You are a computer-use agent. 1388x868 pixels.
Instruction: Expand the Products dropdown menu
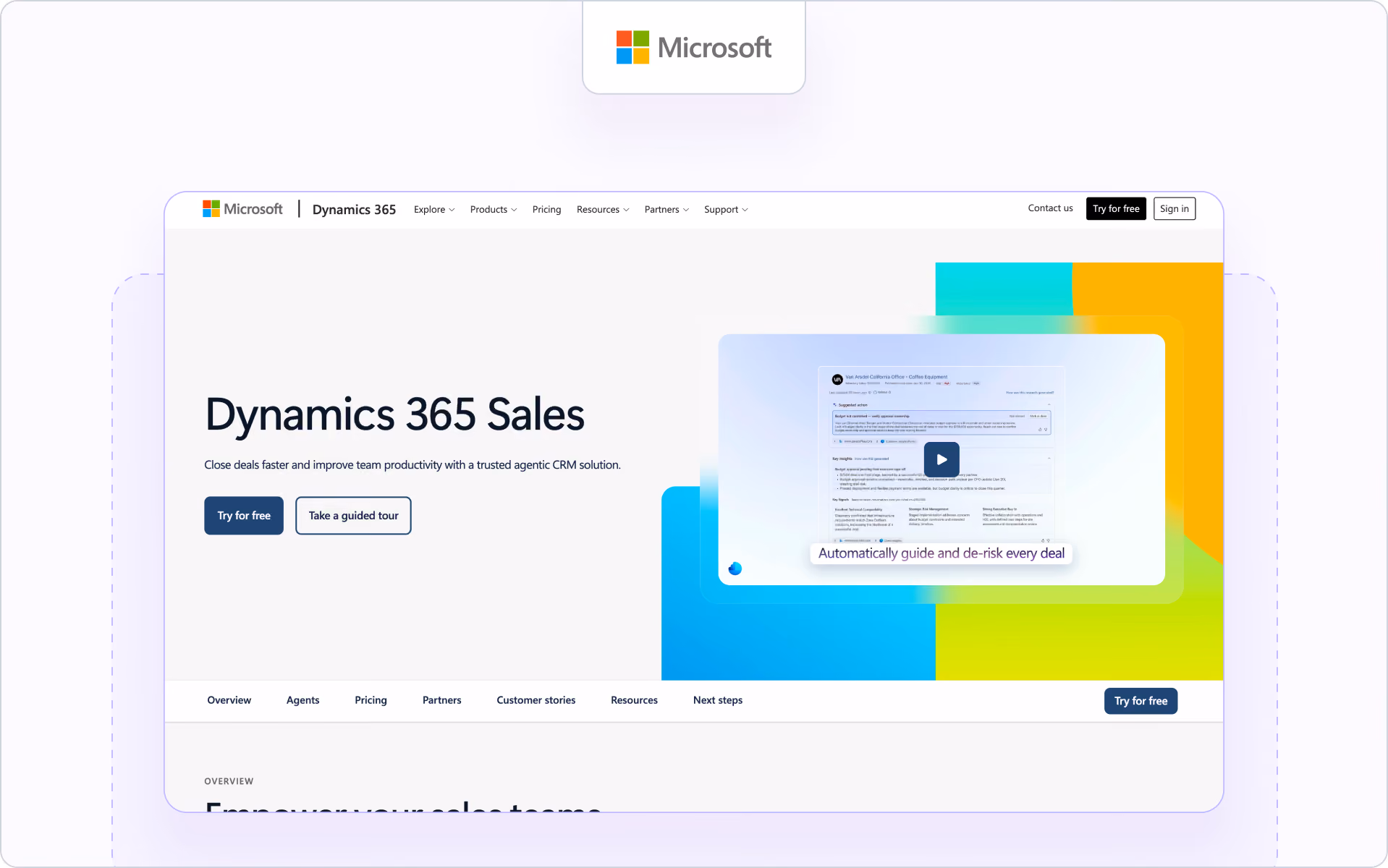click(494, 210)
